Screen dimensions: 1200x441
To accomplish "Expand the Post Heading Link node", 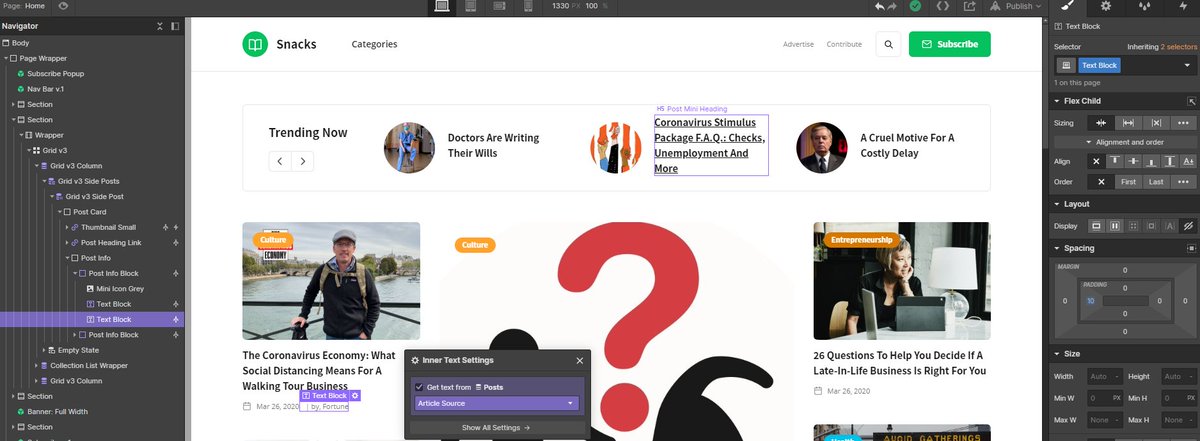I will coord(69,243).
